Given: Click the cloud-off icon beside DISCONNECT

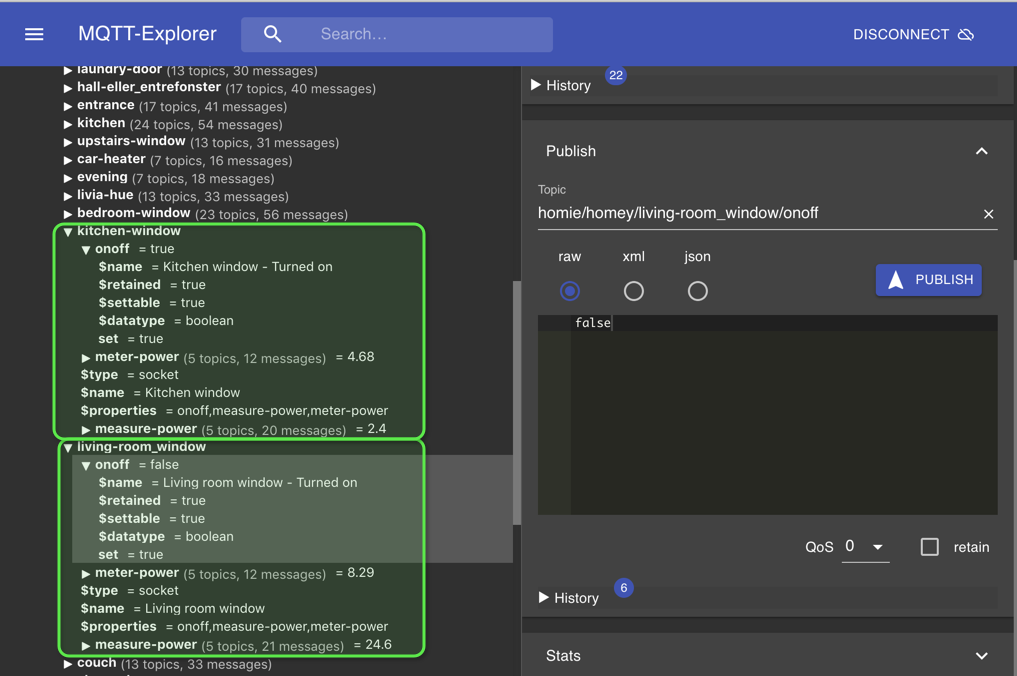Looking at the screenshot, I should click(966, 34).
